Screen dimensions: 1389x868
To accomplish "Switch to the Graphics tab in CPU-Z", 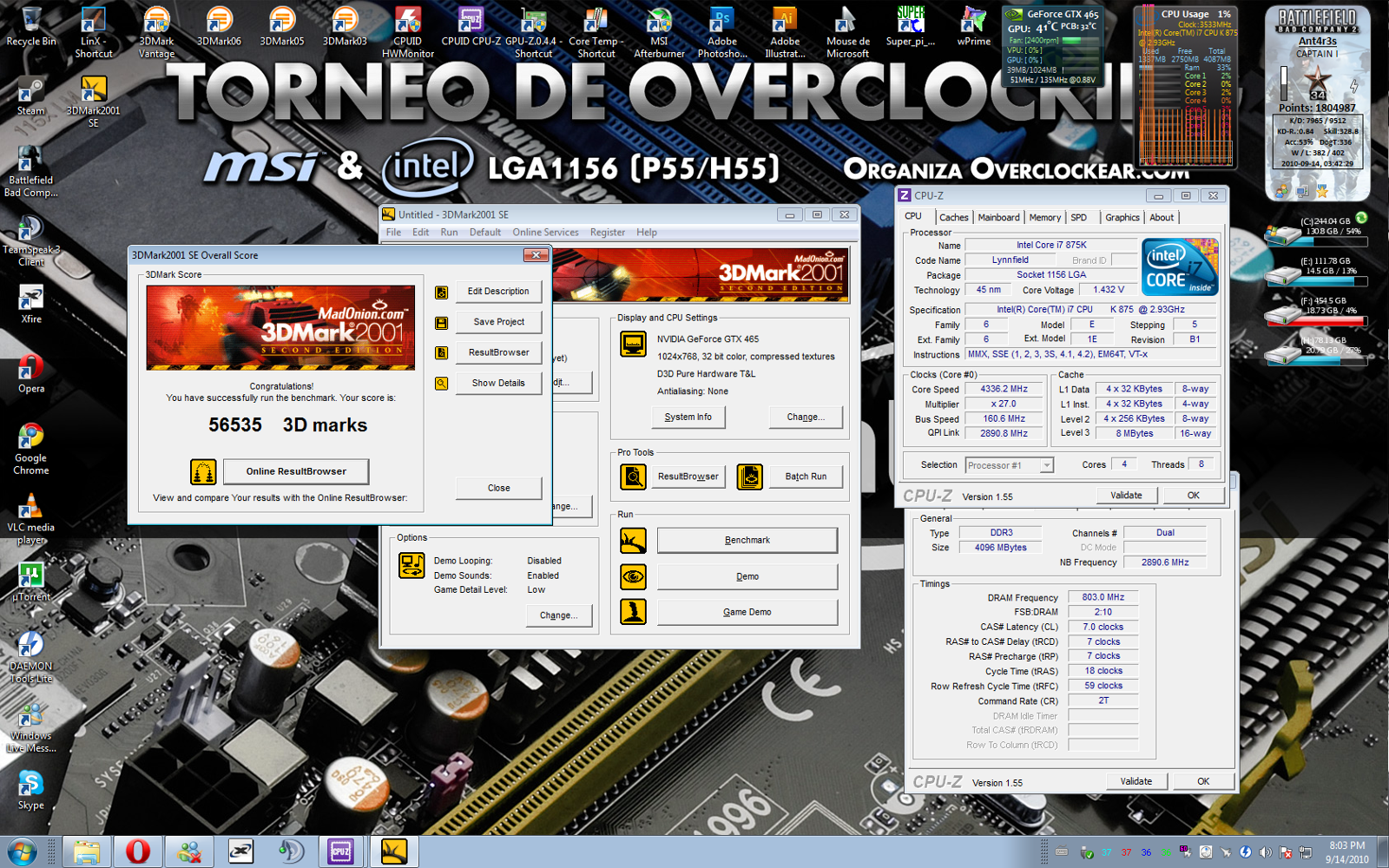I will coord(1122,218).
